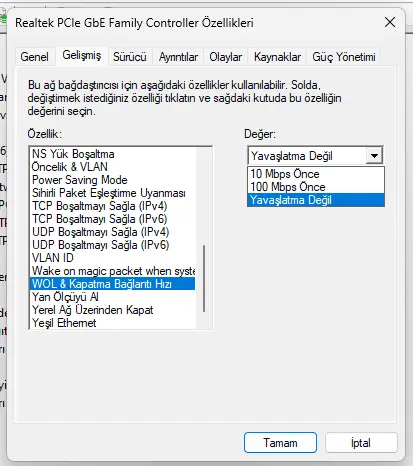
Task: Select Wake on magic packet property
Action: [x=113, y=271]
